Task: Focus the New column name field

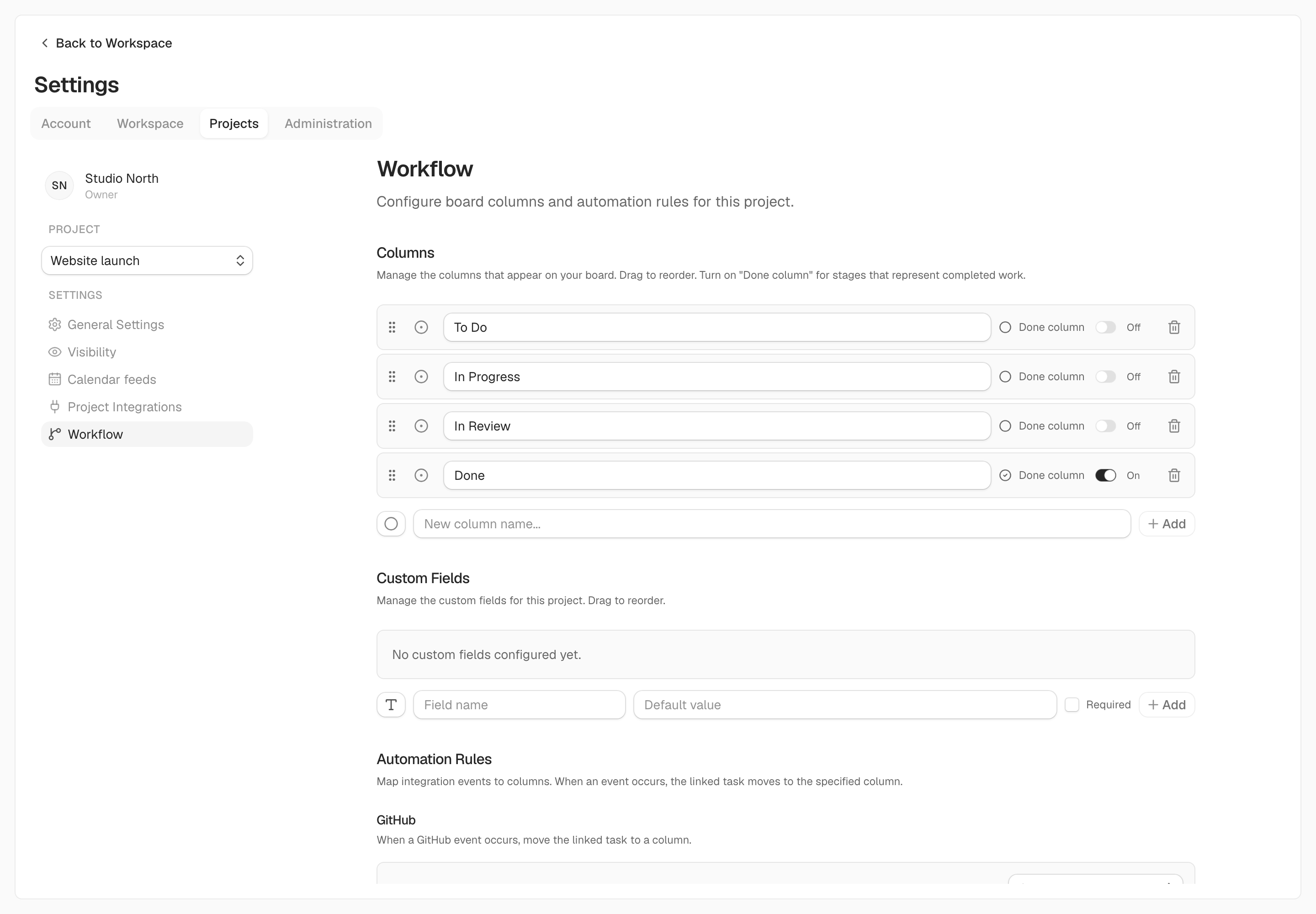Action: [x=771, y=523]
